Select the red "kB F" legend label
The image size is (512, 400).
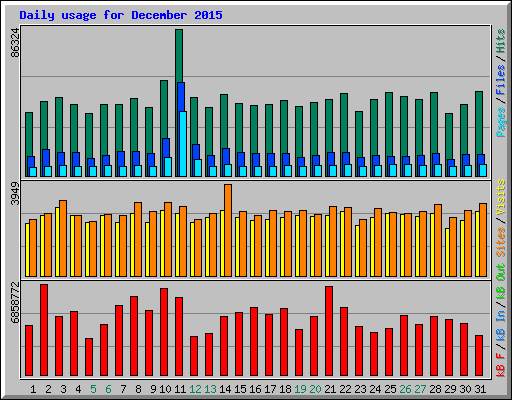coord(501,365)
